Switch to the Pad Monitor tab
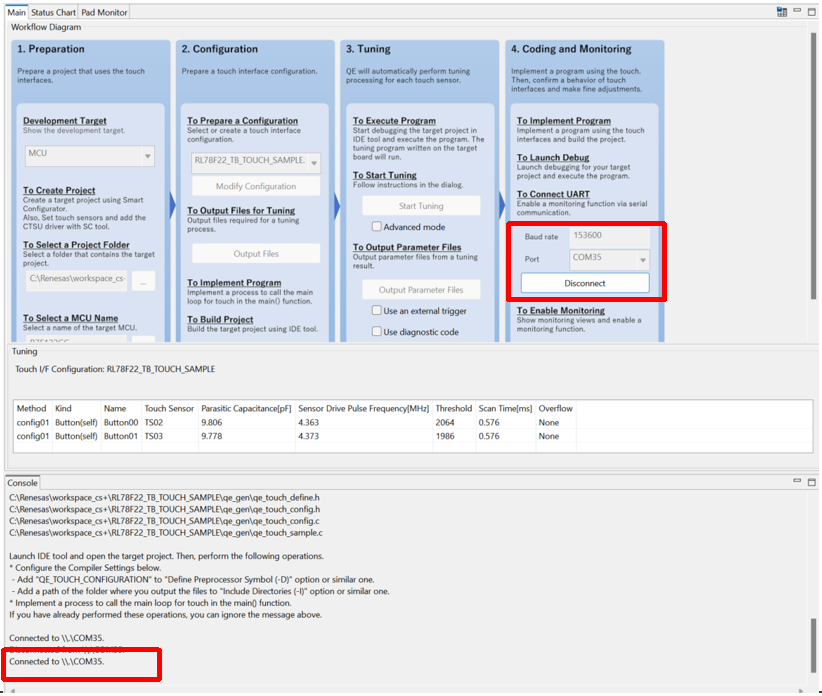Image resolution: width=822 pixels, height=696 pixels. [x=104, y=12]
